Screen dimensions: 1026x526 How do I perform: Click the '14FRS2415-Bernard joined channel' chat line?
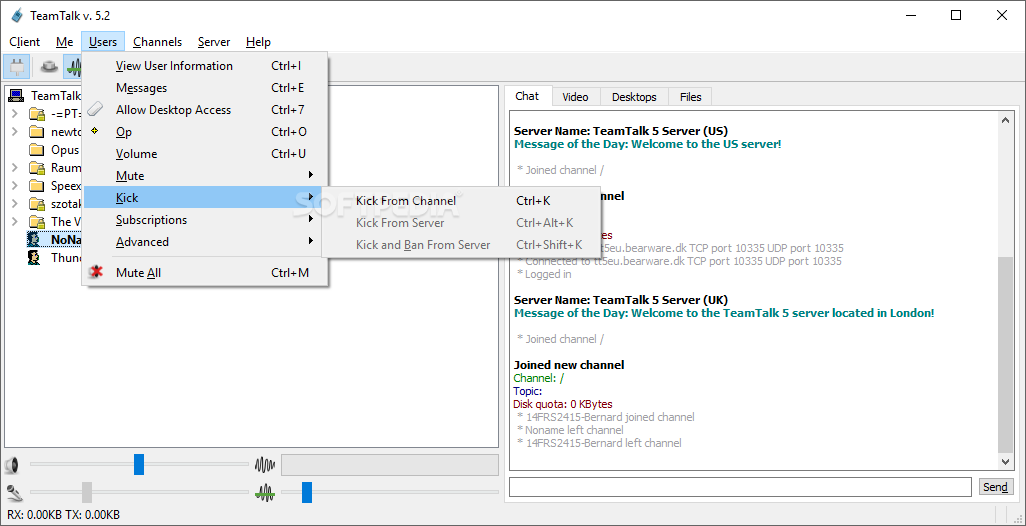pos(606,417)
